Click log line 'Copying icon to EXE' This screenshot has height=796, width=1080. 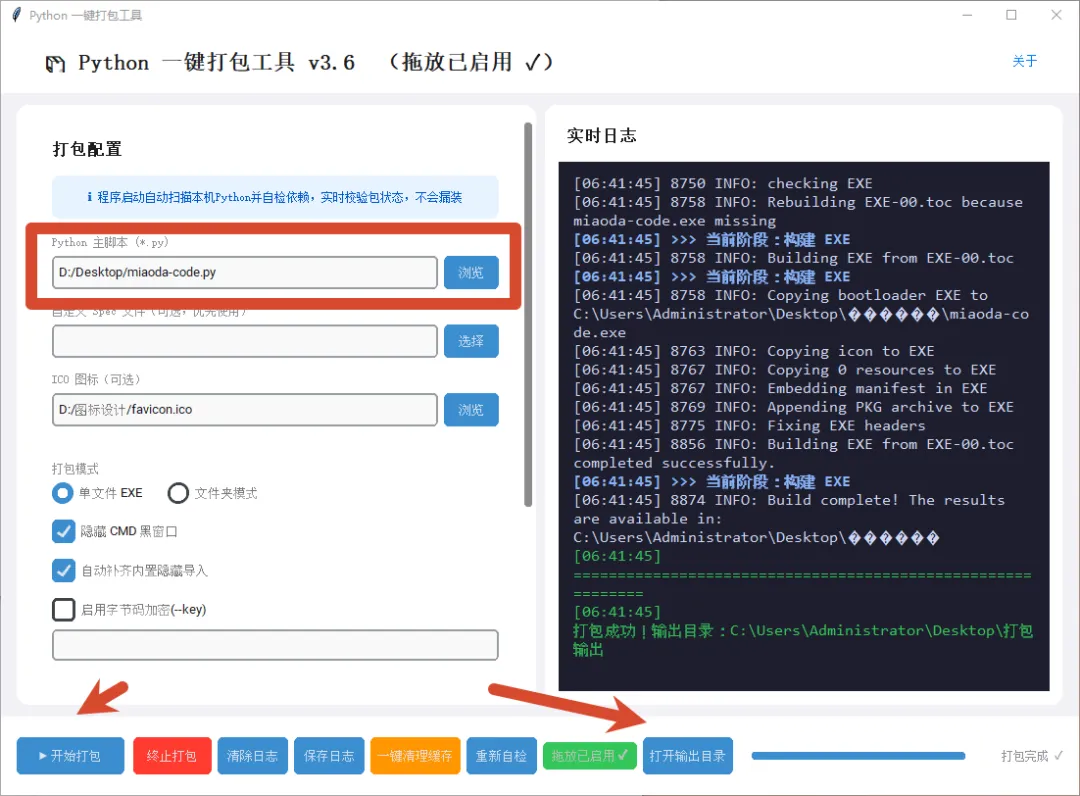click(x=754, y=351)
